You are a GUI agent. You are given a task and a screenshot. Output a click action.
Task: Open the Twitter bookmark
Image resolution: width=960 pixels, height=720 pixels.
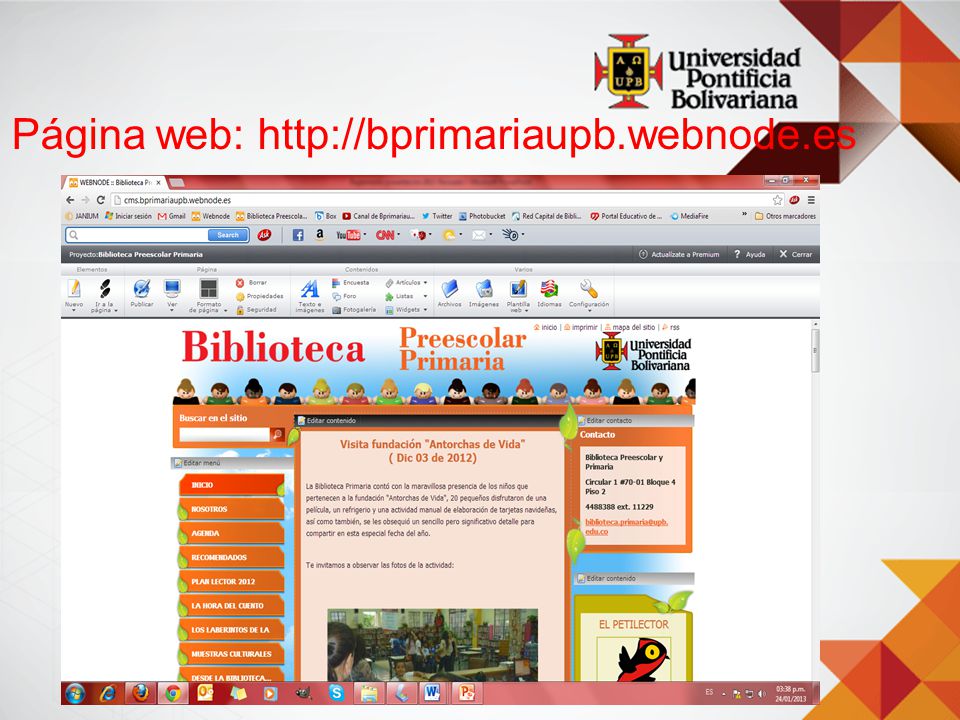coord(437,216)
